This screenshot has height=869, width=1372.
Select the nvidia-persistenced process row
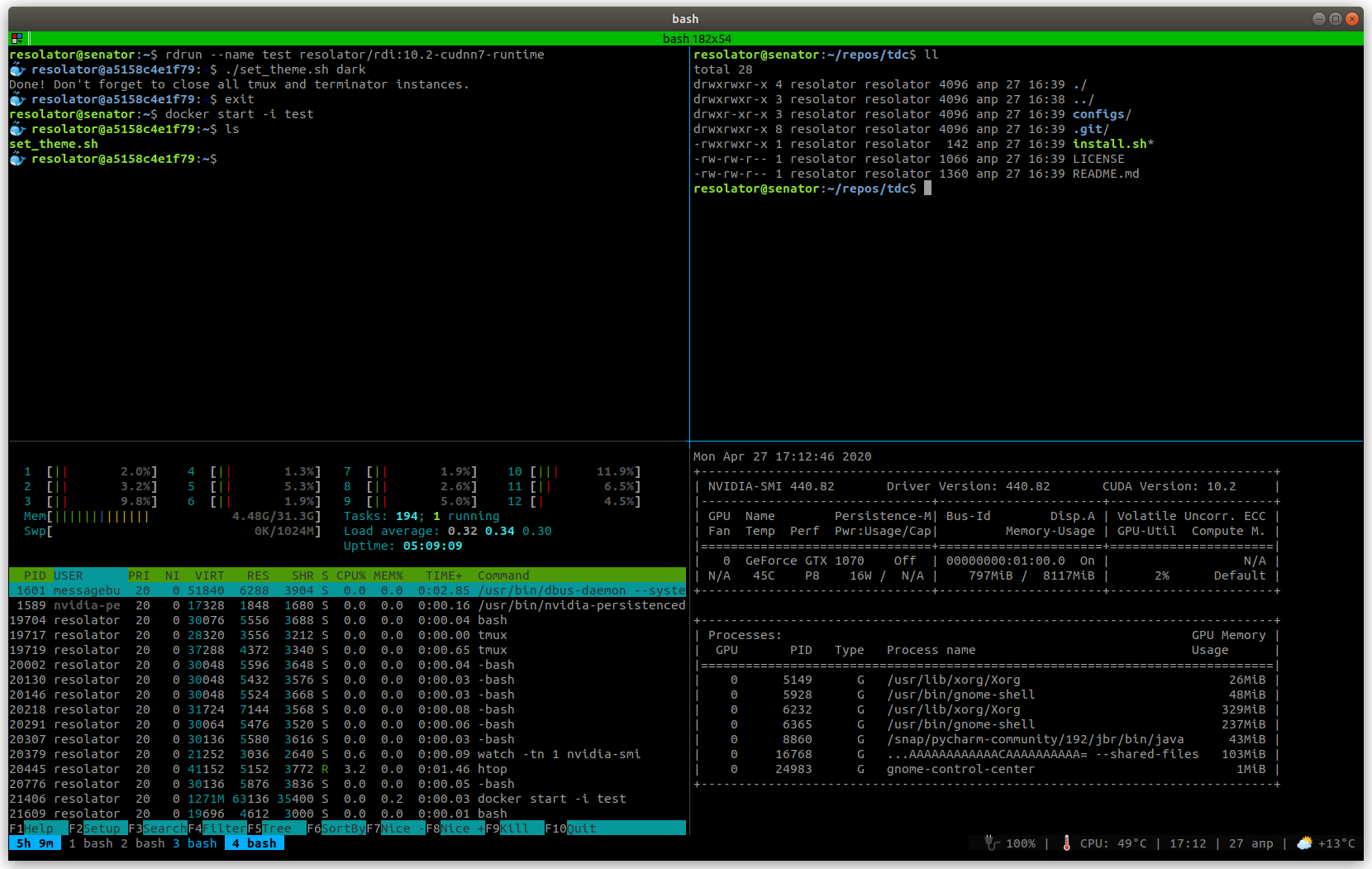pos(347,605)
